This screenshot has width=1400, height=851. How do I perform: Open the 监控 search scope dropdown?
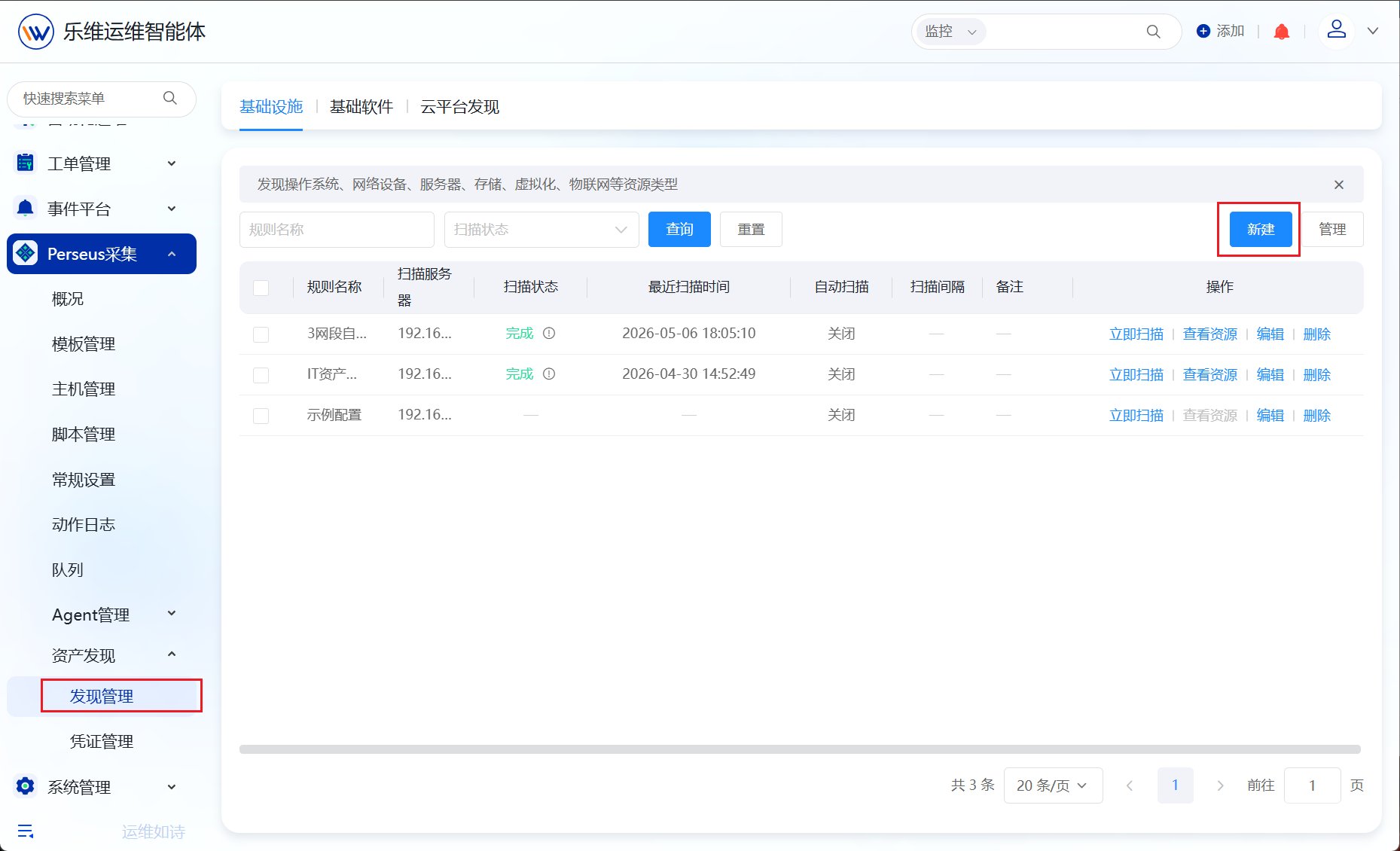click(x=950, y=32)
